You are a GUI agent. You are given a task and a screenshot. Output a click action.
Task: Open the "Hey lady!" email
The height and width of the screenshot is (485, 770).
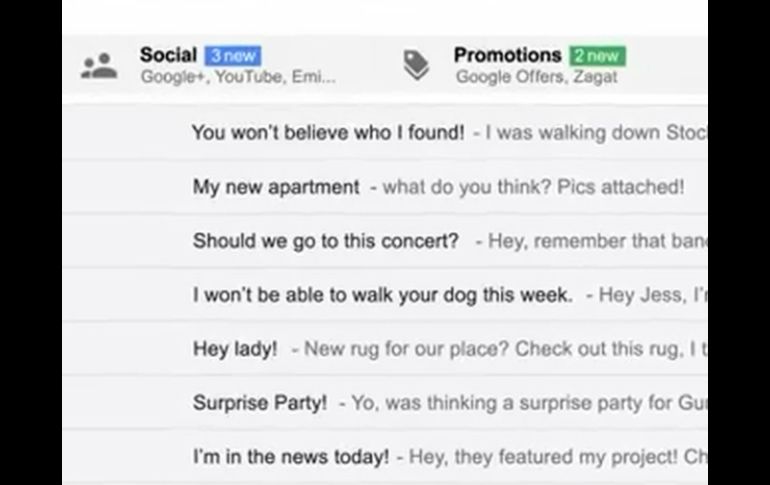click(235, 349)
